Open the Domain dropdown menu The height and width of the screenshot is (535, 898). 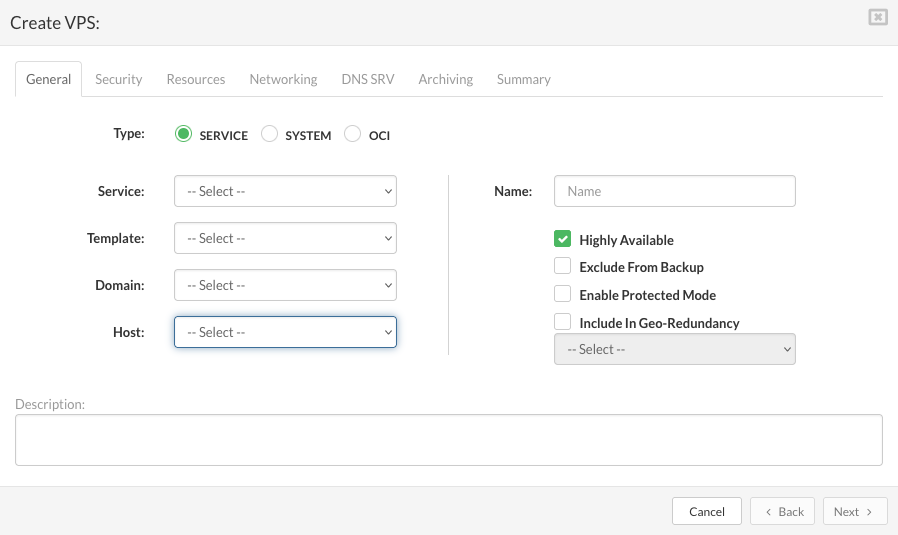[x=285, y=285]
